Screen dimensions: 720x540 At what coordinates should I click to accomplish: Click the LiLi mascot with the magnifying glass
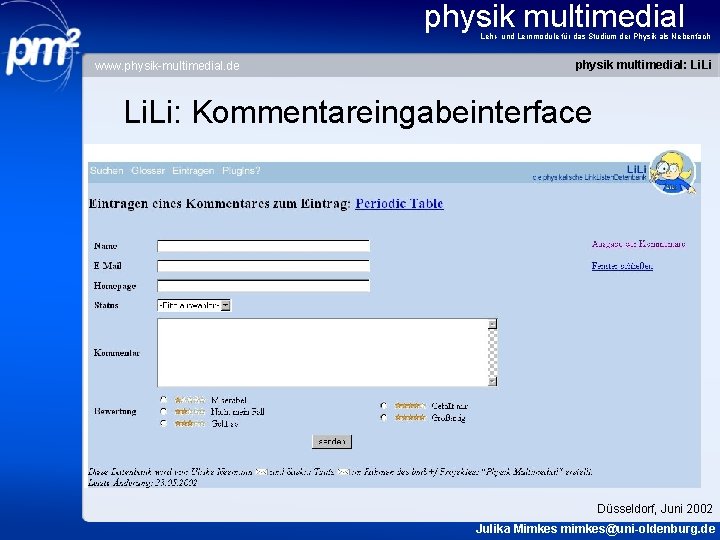[673, 172]
